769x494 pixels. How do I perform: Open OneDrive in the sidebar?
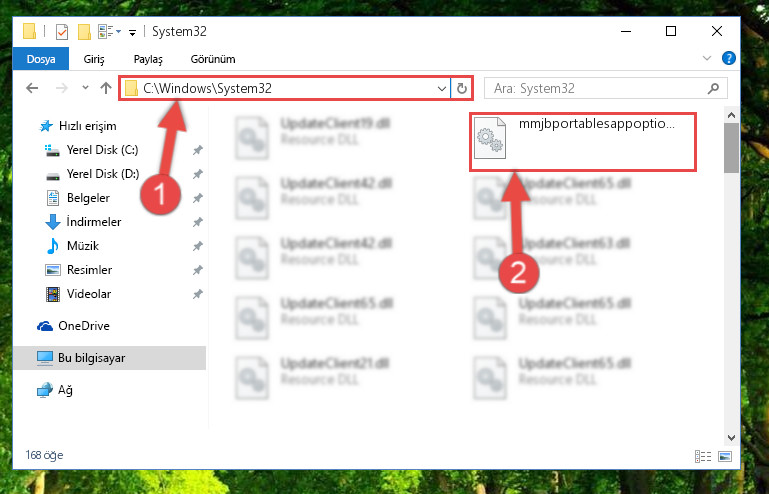[84, 326]
